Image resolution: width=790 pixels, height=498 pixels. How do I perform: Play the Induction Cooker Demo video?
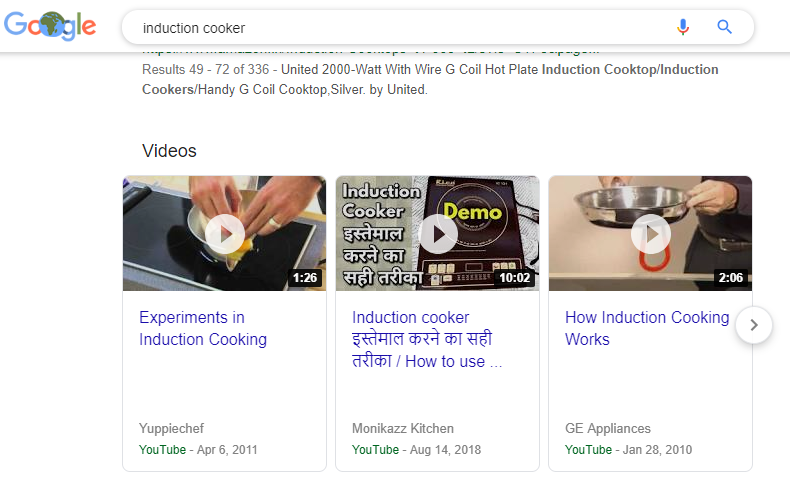438,234
